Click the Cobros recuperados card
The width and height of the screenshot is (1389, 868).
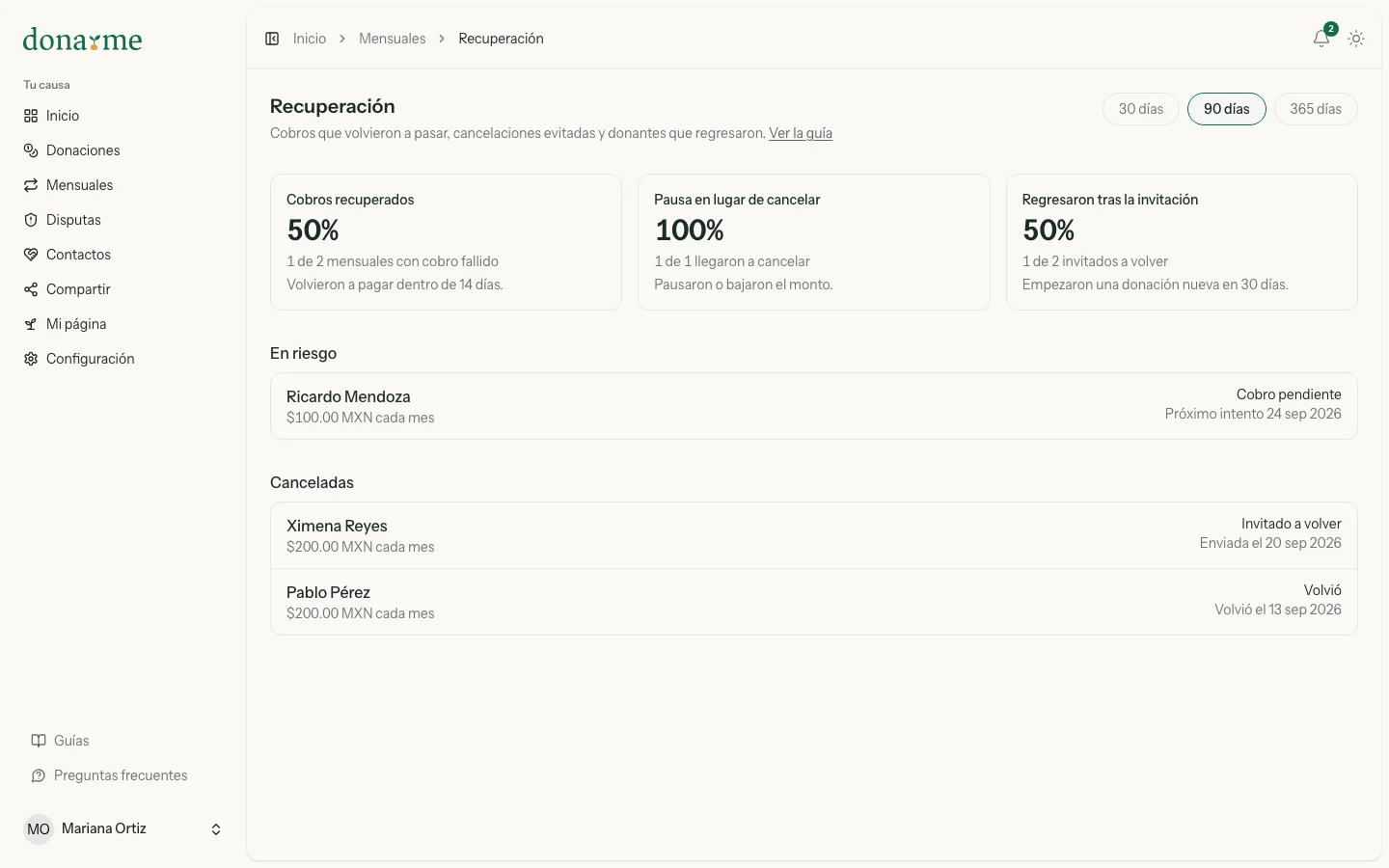(446, 242)
